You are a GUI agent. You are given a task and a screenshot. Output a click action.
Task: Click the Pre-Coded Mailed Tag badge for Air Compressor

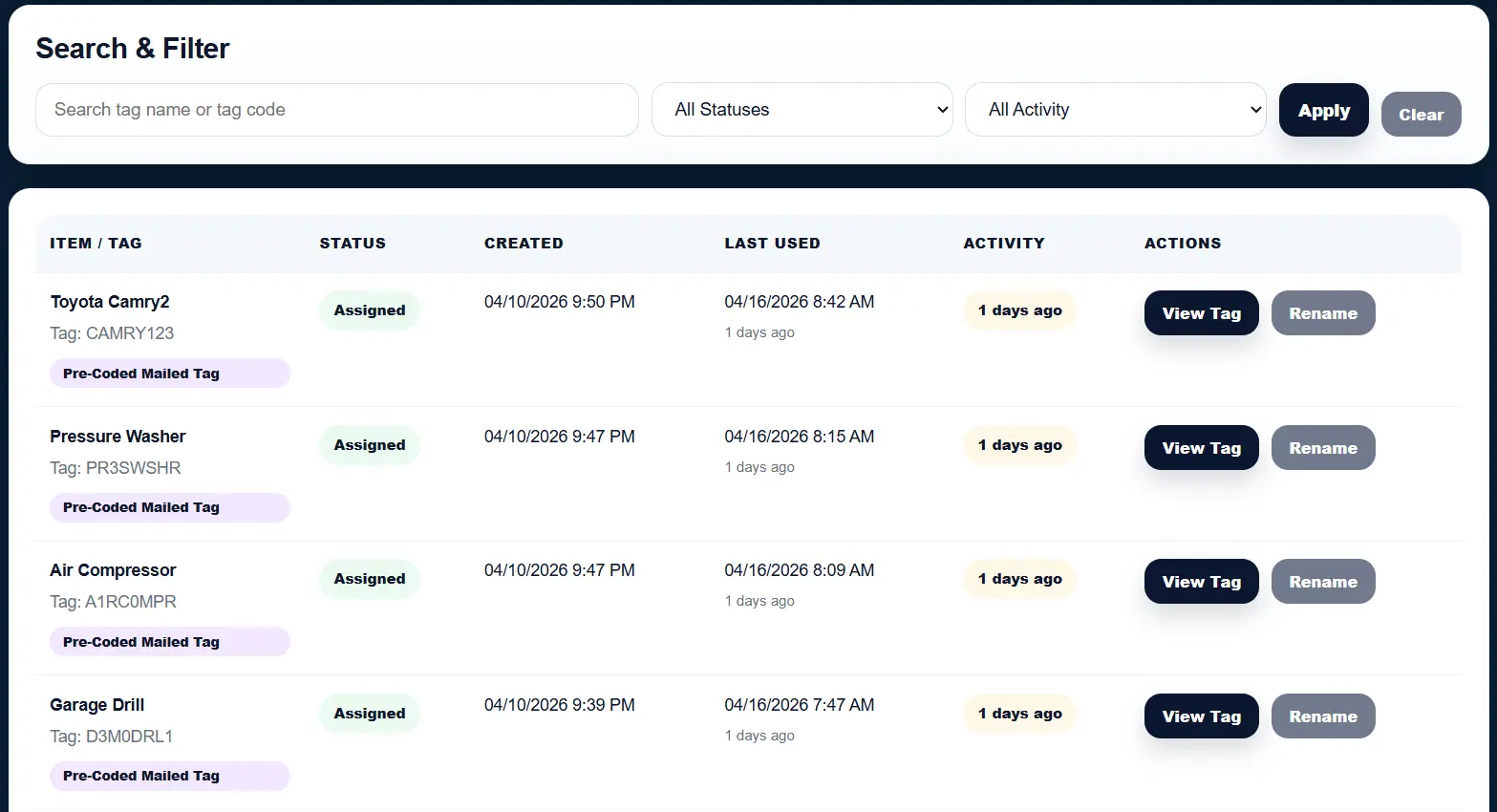(x=169, y=641)
